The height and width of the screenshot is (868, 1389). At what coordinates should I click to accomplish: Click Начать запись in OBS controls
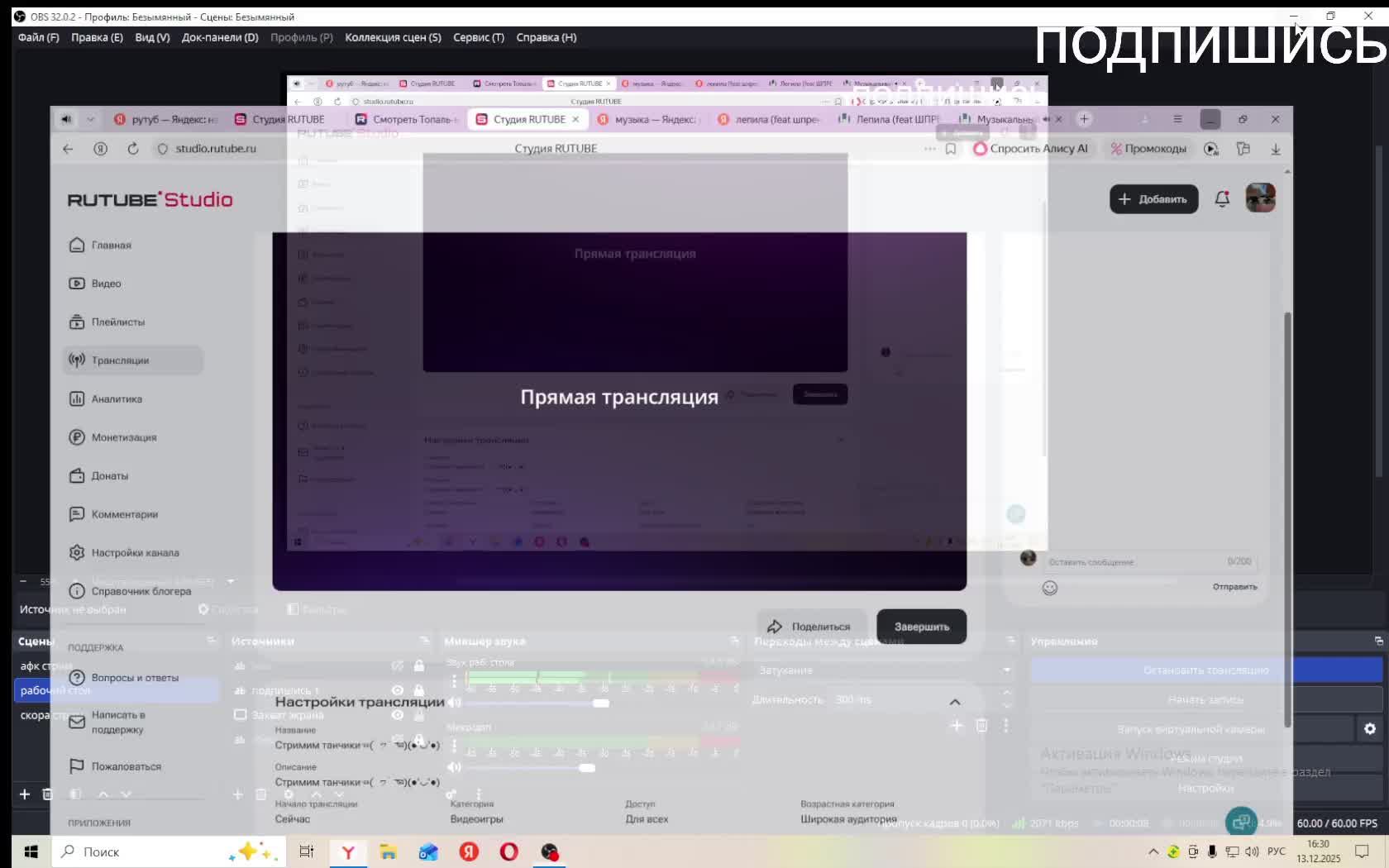click(1205, 699)
